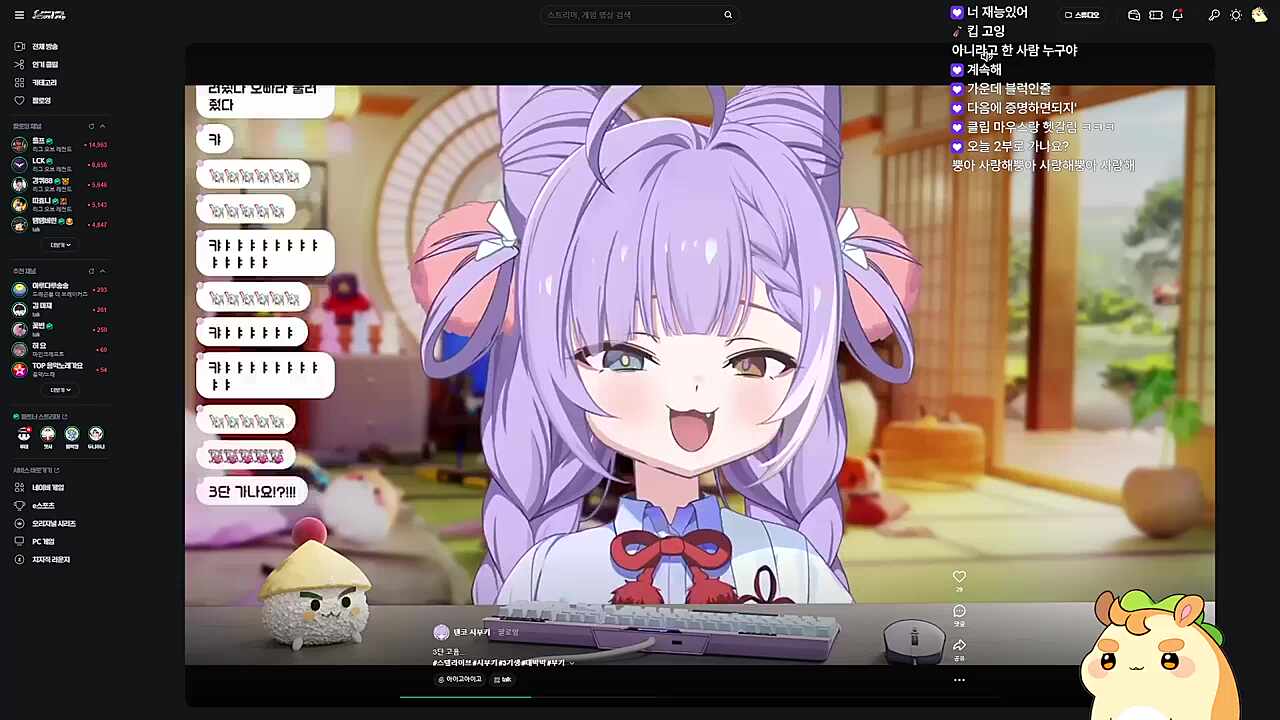Open the channel with 4,847 viewers
The height and width of the screenshot is (720, 1280).
60,224
